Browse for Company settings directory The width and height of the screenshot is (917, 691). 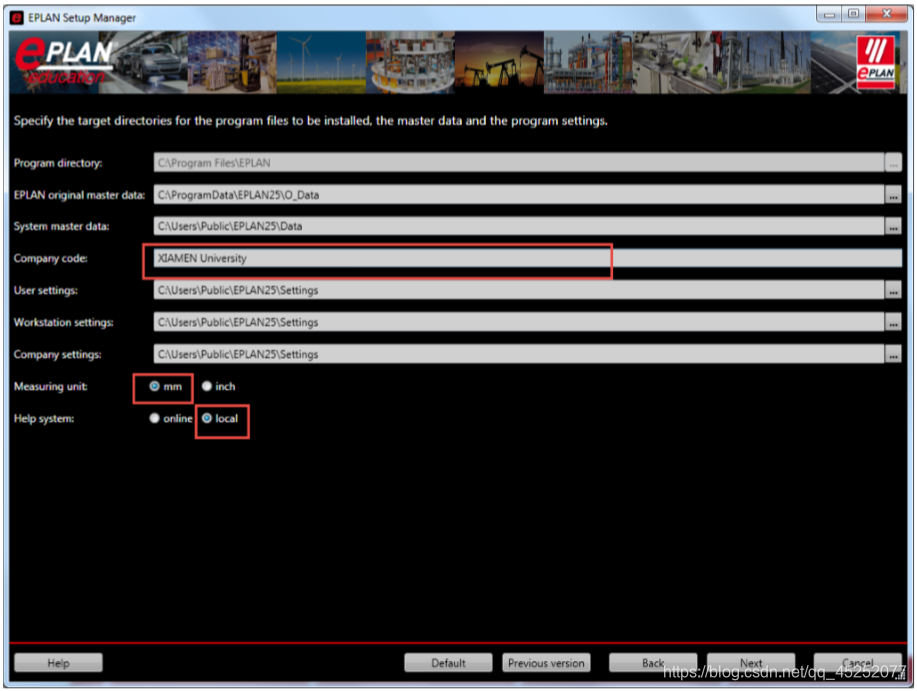(893, 355)
